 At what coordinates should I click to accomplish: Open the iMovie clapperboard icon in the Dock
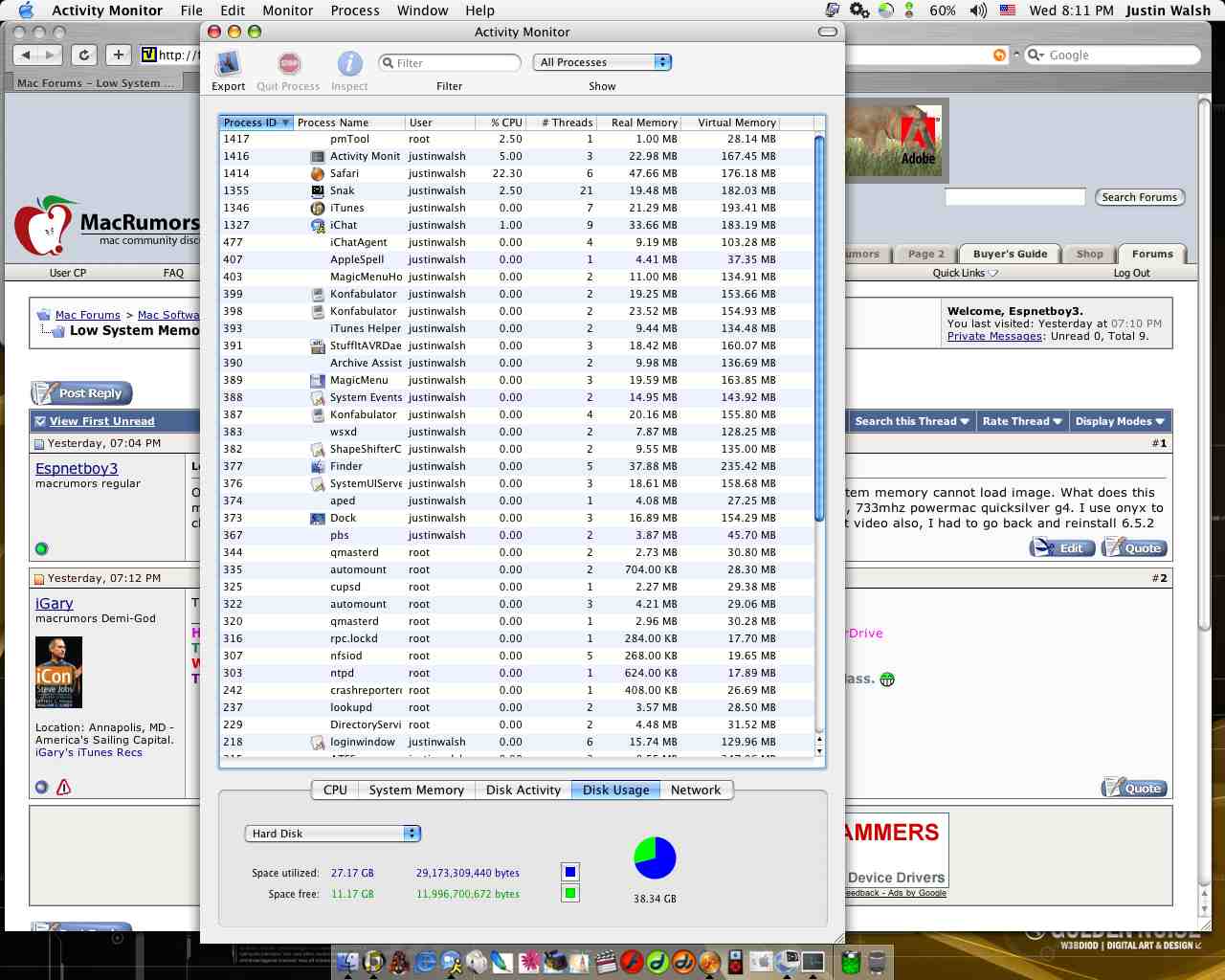tap(606, 961)
